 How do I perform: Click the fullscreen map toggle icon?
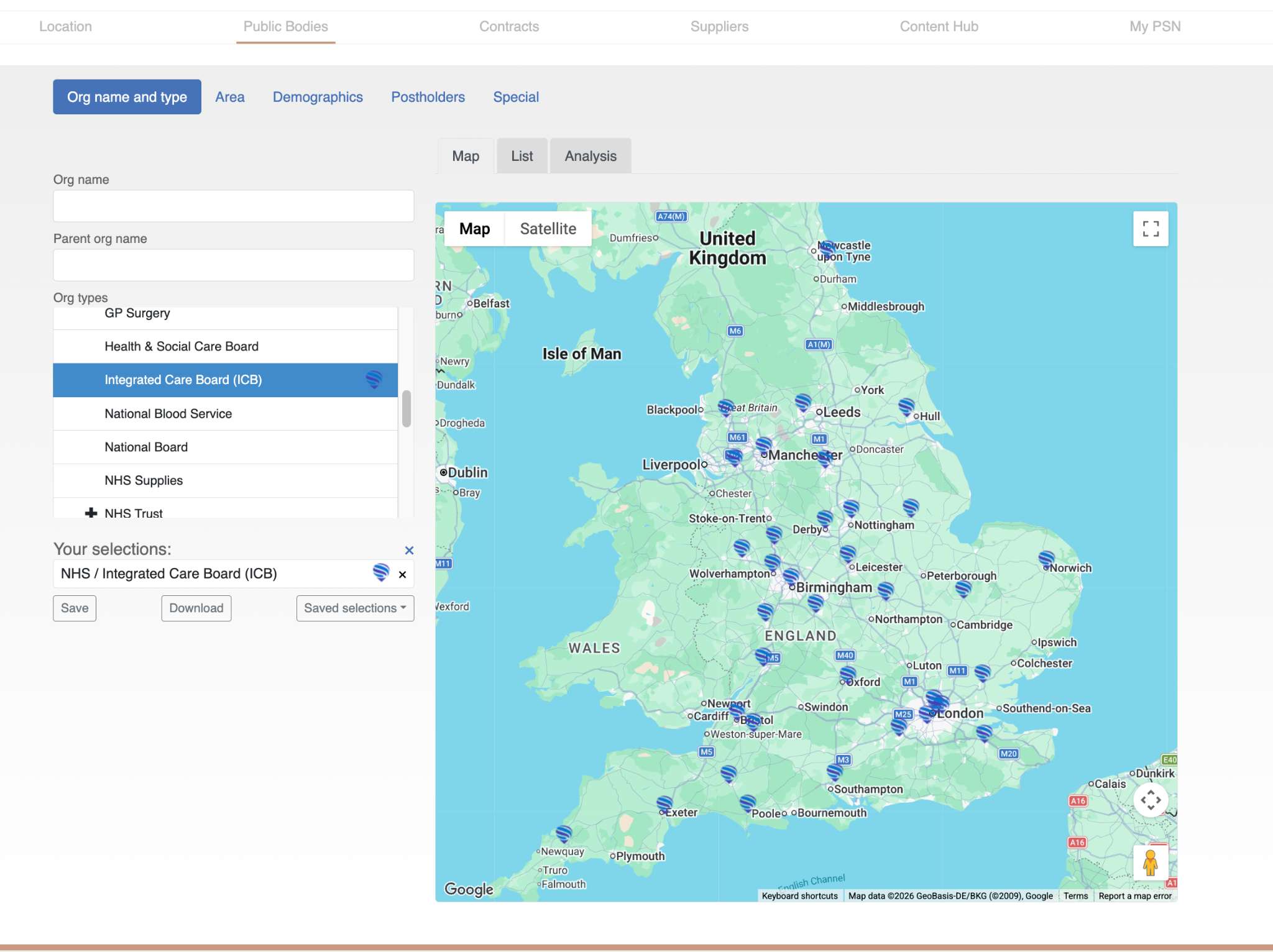point(1151,229)
